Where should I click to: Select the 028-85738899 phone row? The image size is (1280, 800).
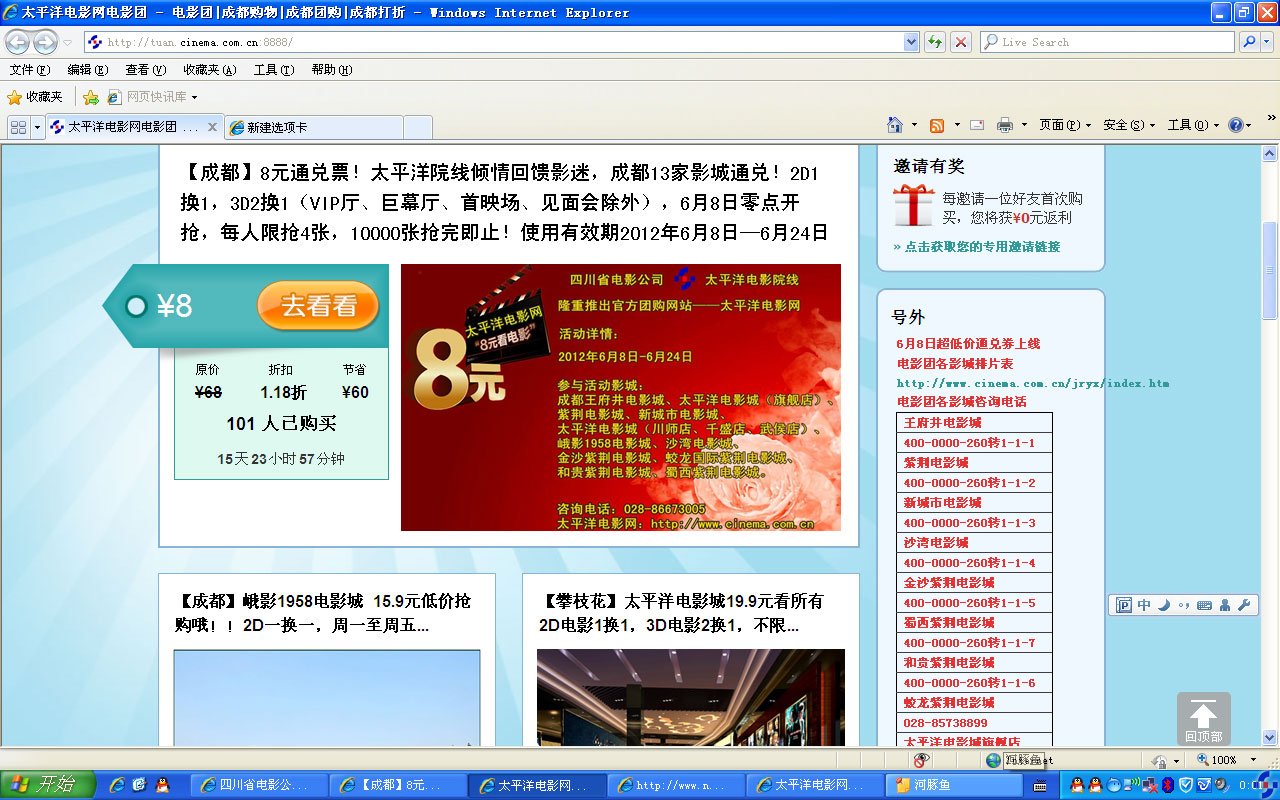pyautogui.click(x=974, y=723)
